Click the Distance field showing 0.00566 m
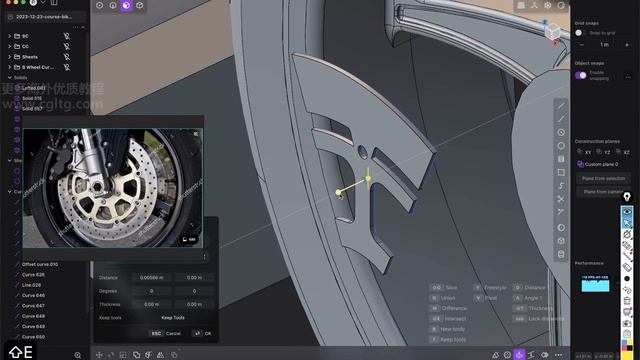This screenshot has height=360, width=640. pyautogui.click(x=151, y=278)
